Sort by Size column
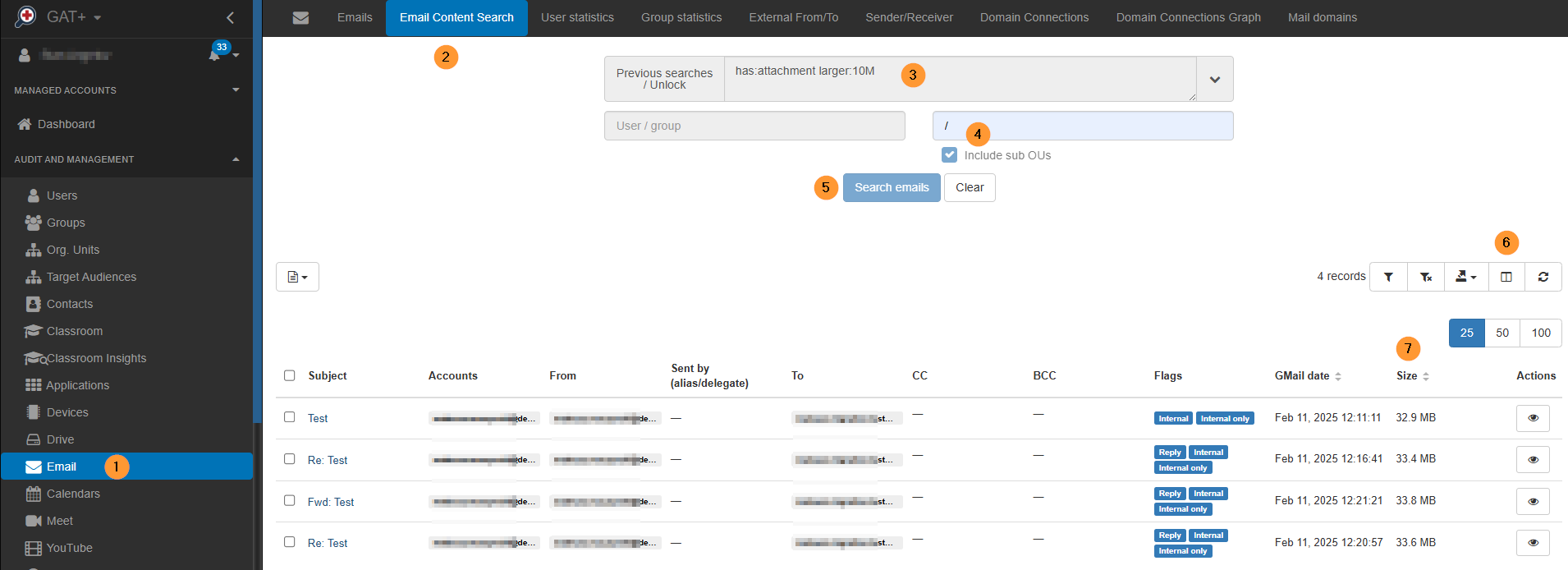 click(1413, 375)
